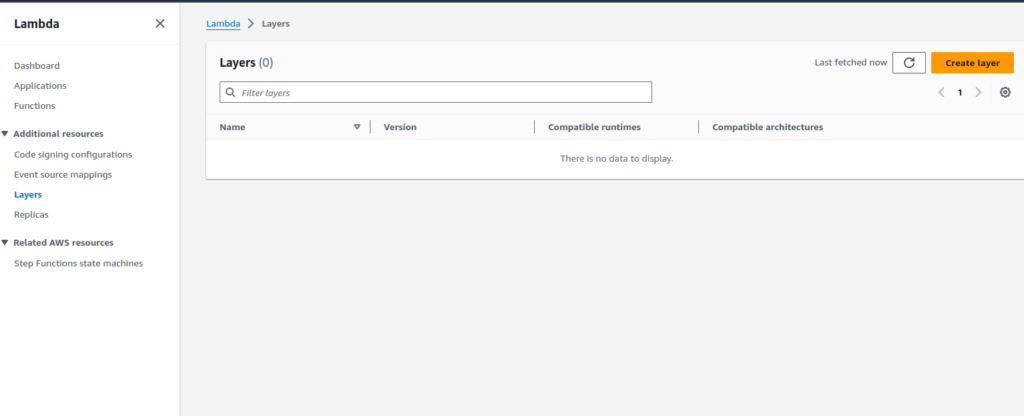Click the Name column header
This screenshot has height=416, width=1024.
tap(232, 127)
